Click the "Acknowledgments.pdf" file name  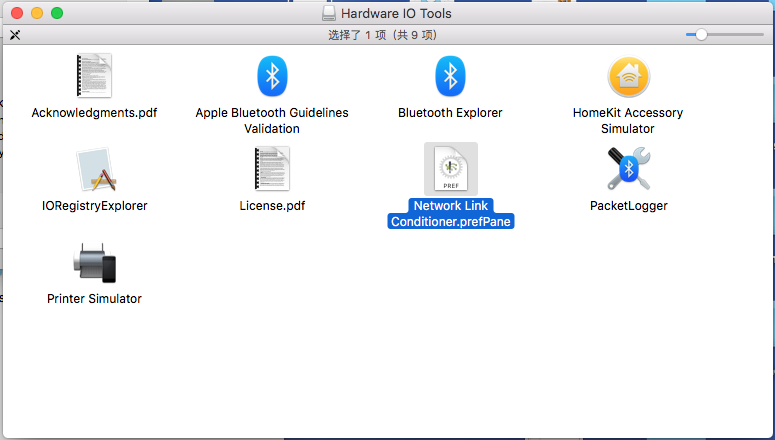tap(94, 113)
